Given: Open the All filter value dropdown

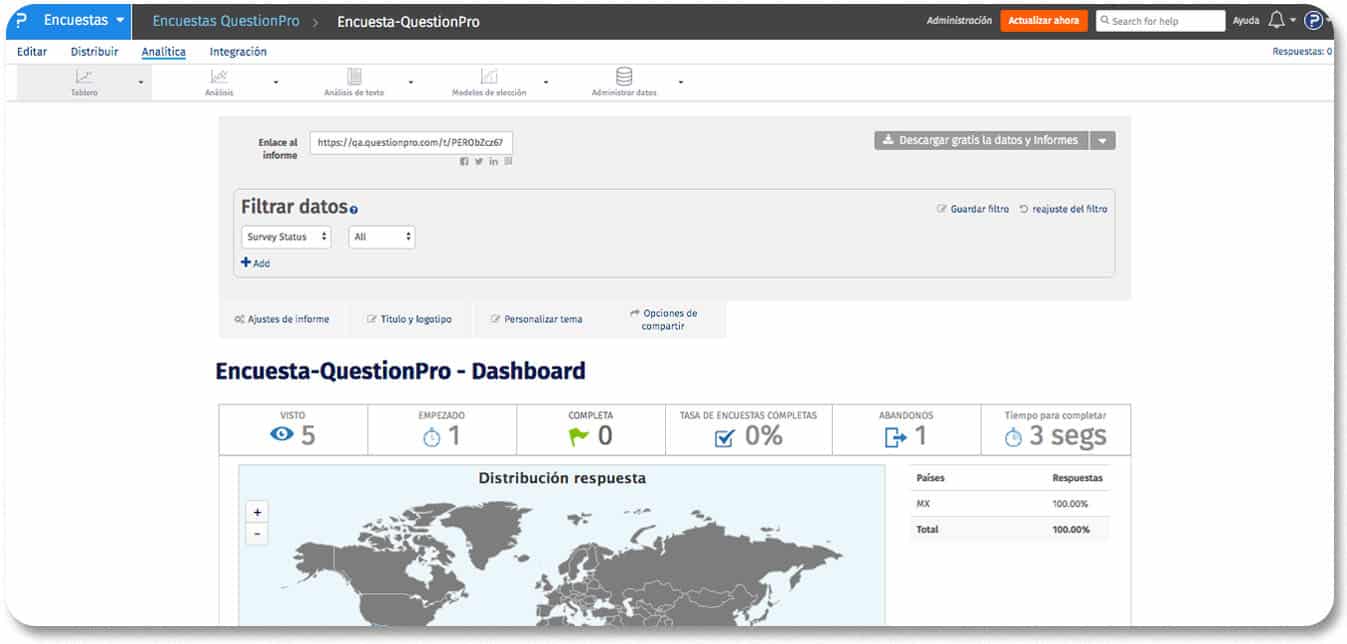Looking at the screenshot, I should 382,237.
